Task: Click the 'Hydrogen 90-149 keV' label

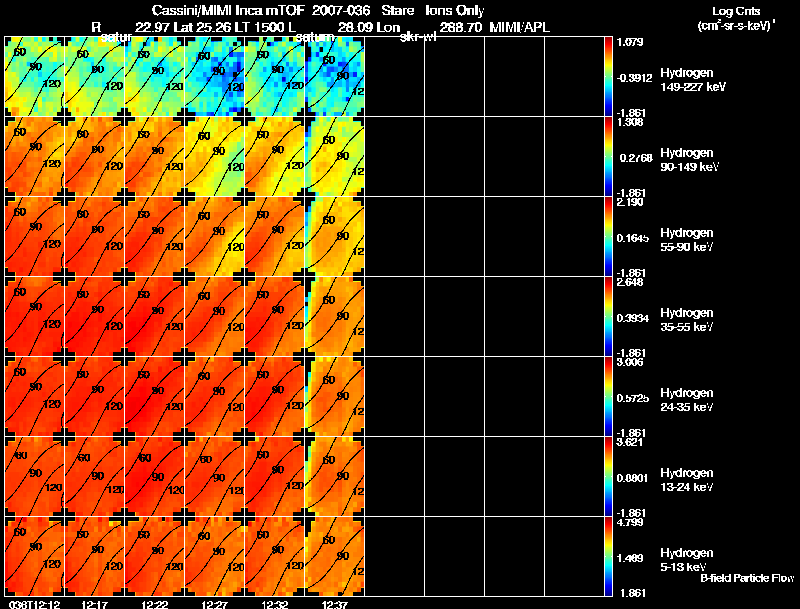Action: coord(690,160)
